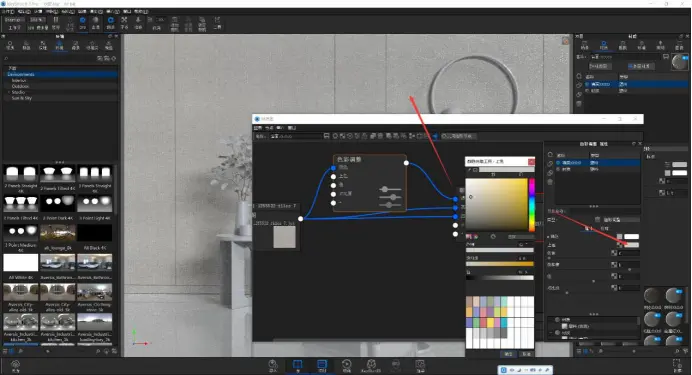Toggle texture checker on contrast row

click(614, 288)
